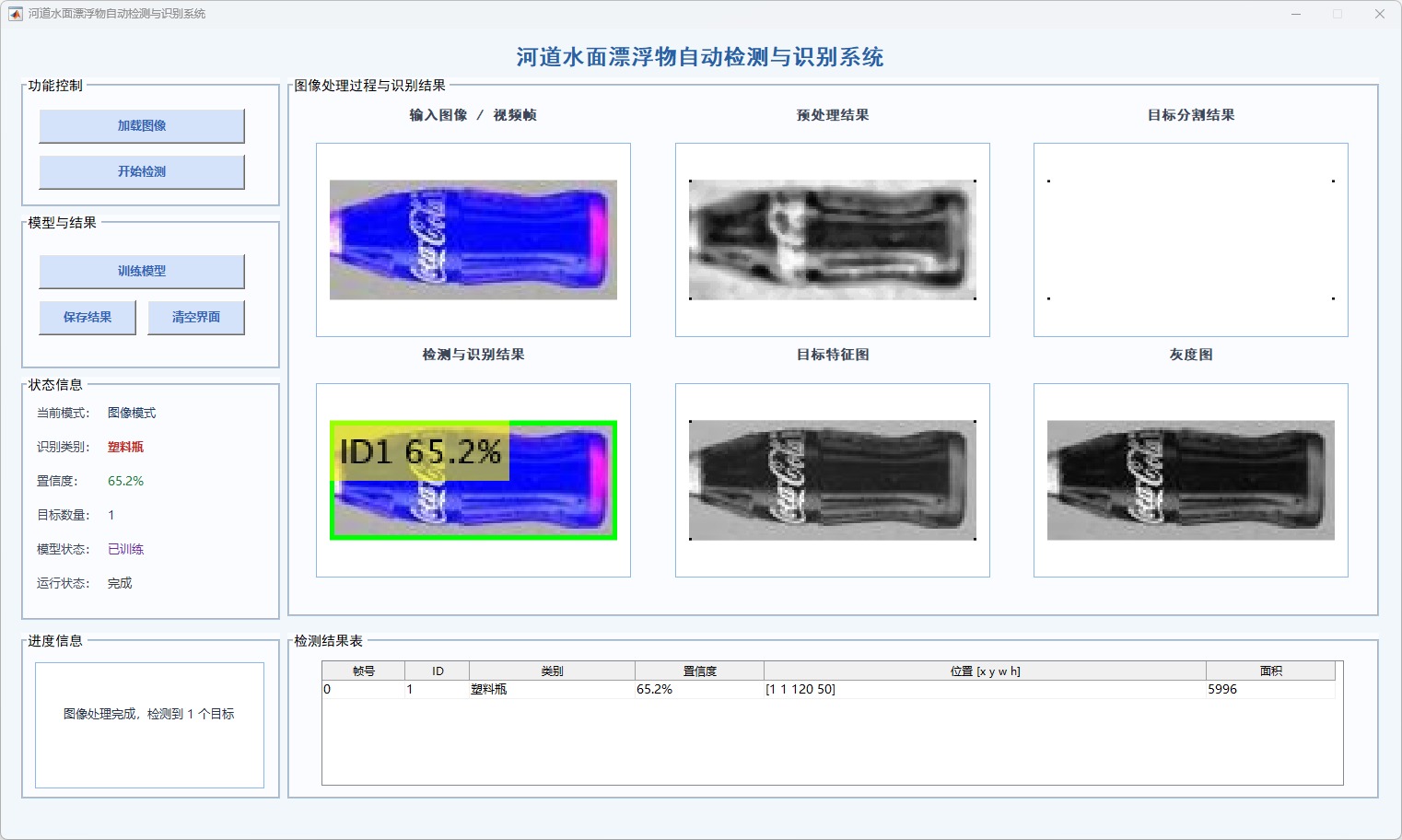Click the 加载图像 button

coord(142,126)
